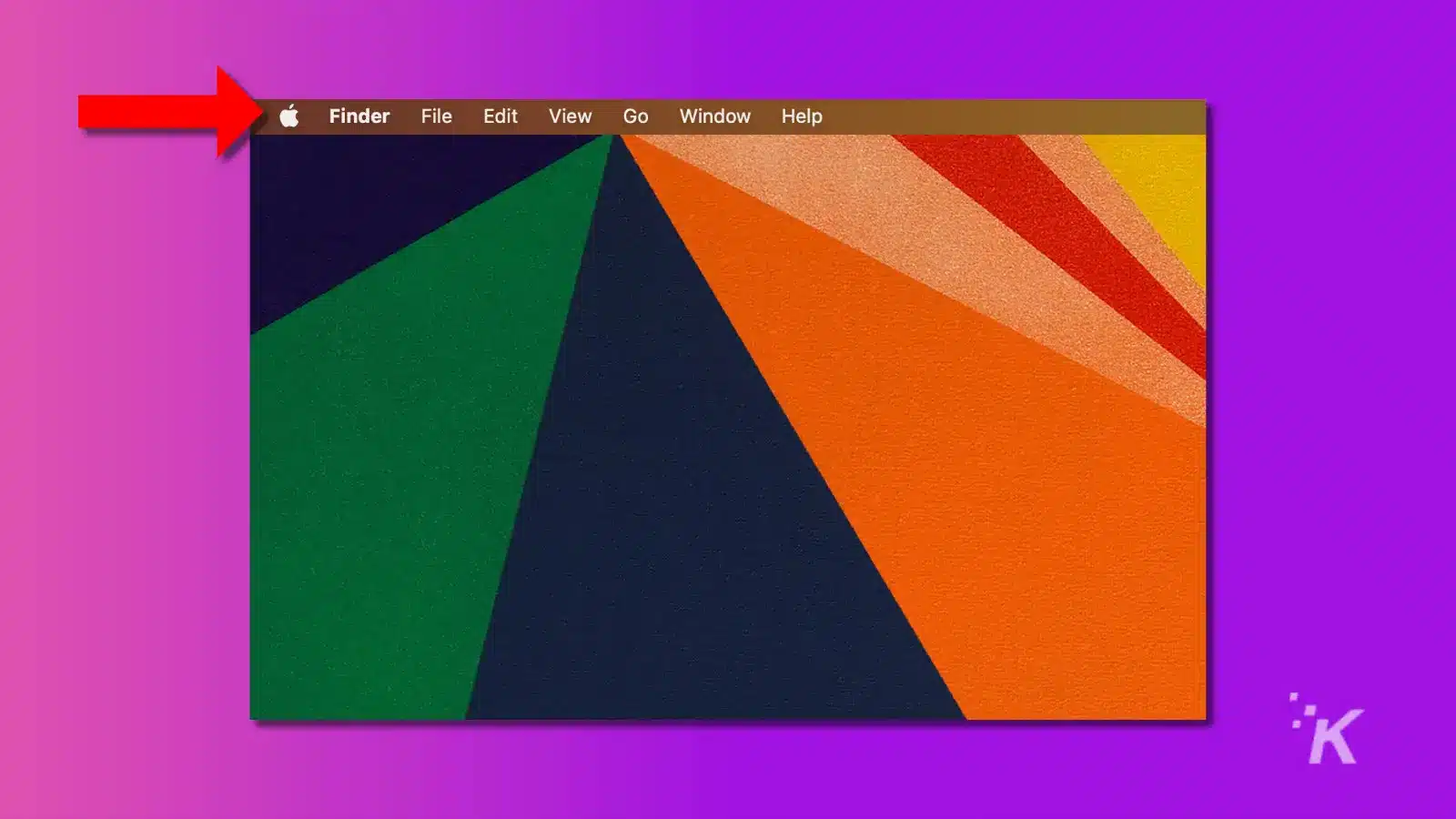Screen dimensions: 1456x819
Task: Open the Go menu
Action: pyautogui.click(x=636, y=116)
